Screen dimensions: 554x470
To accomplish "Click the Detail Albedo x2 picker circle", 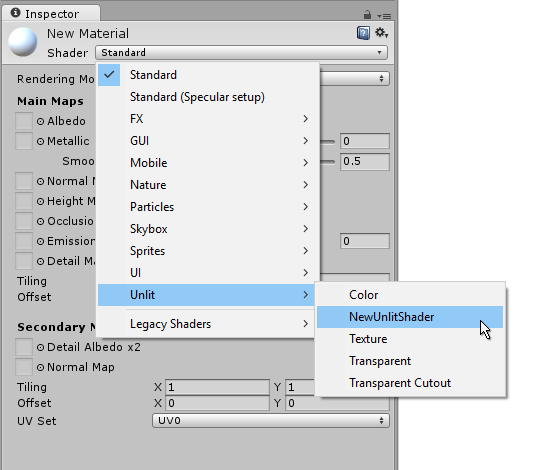I will point(41,348).
